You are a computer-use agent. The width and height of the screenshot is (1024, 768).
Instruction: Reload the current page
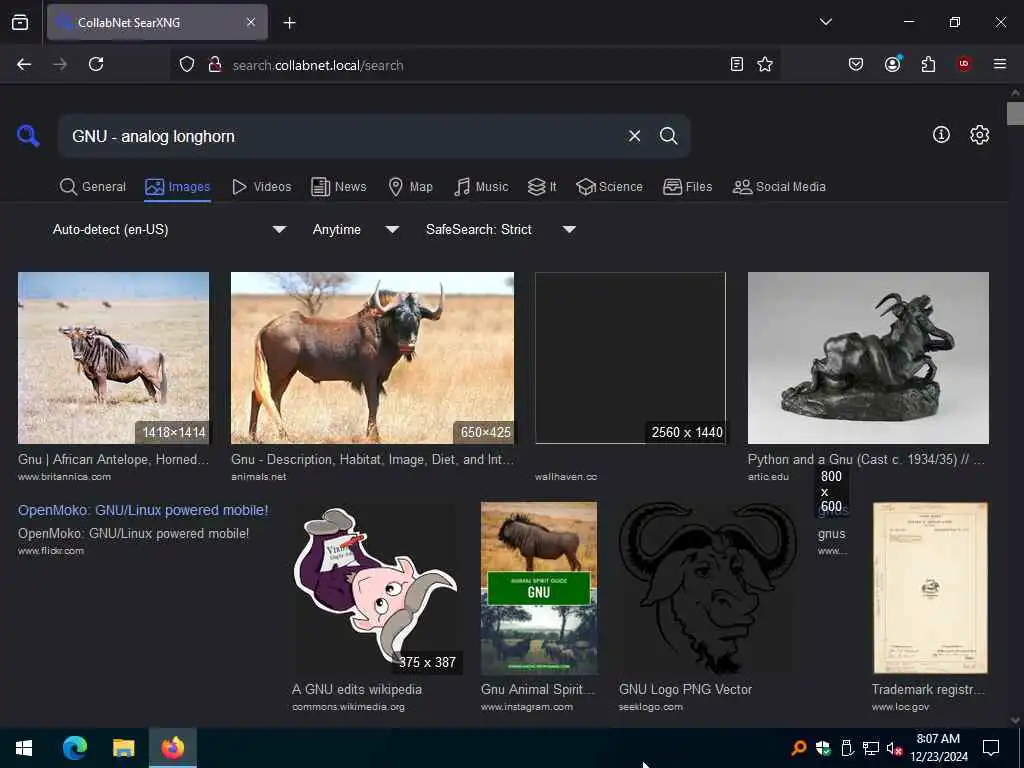(96, 64)
